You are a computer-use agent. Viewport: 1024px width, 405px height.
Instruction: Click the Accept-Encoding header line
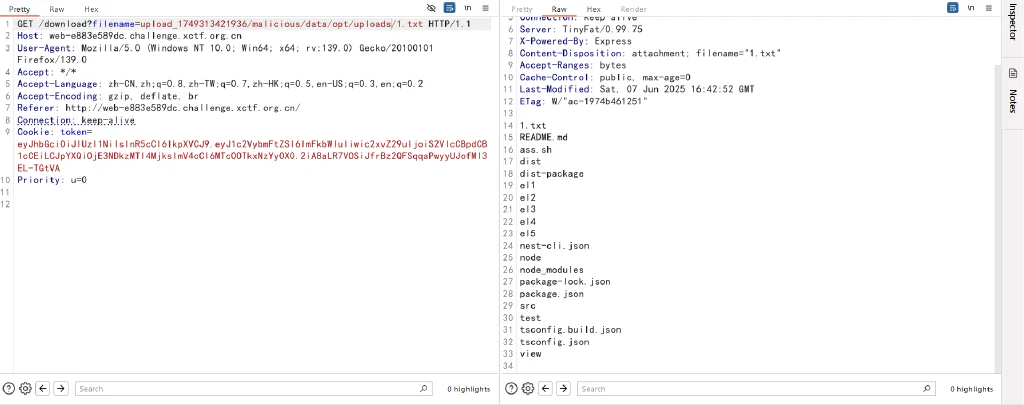(107, 96)
